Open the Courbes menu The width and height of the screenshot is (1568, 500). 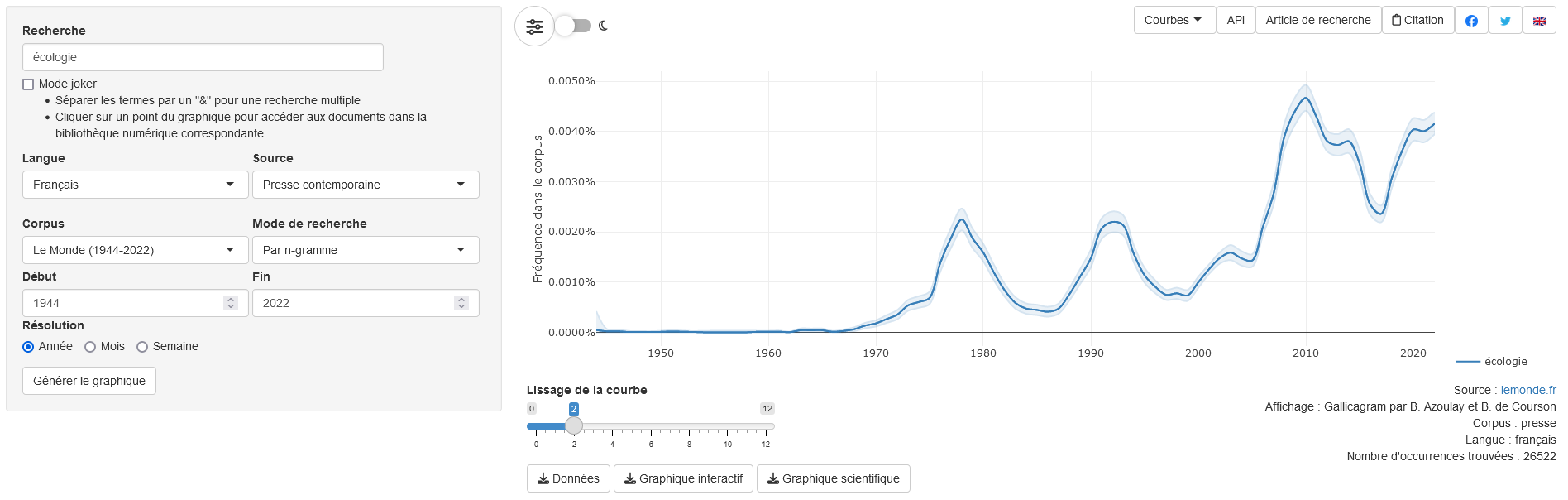pos(1174,21)
